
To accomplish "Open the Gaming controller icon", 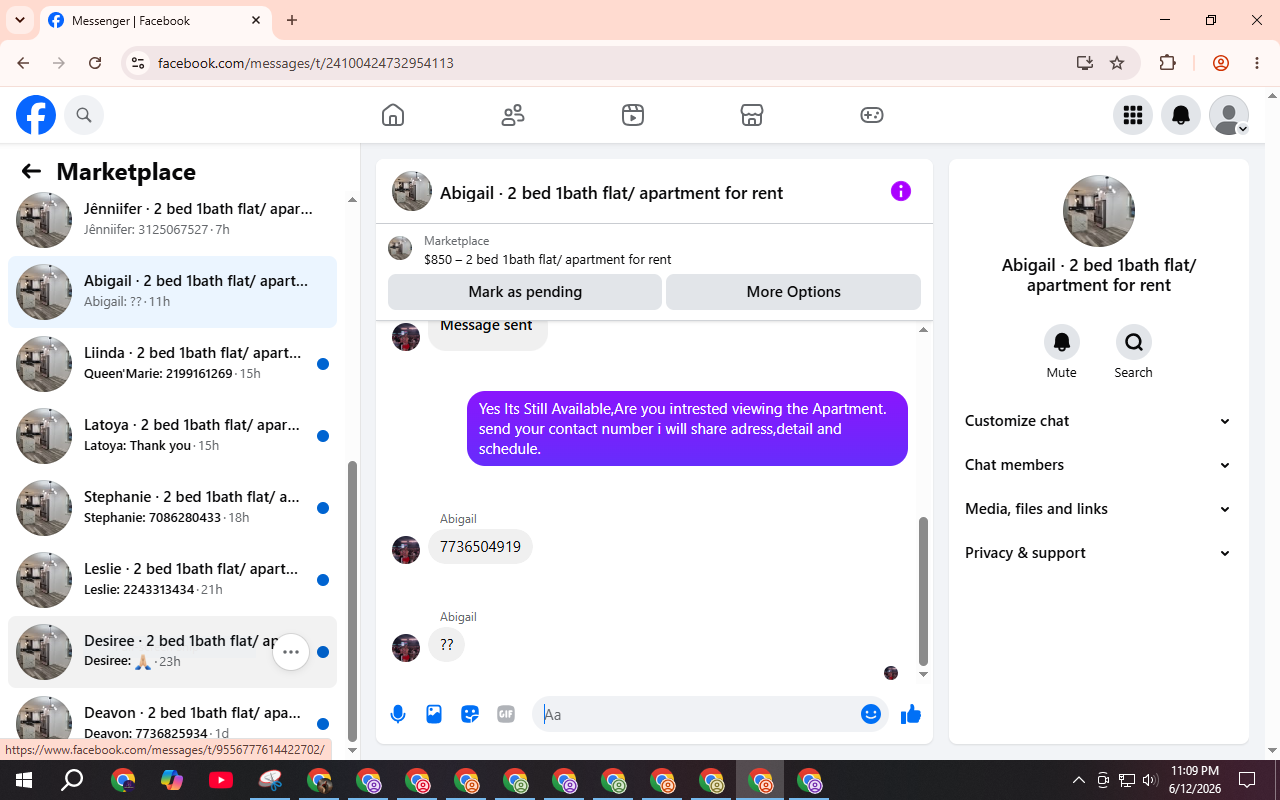I will coord(872,115).
